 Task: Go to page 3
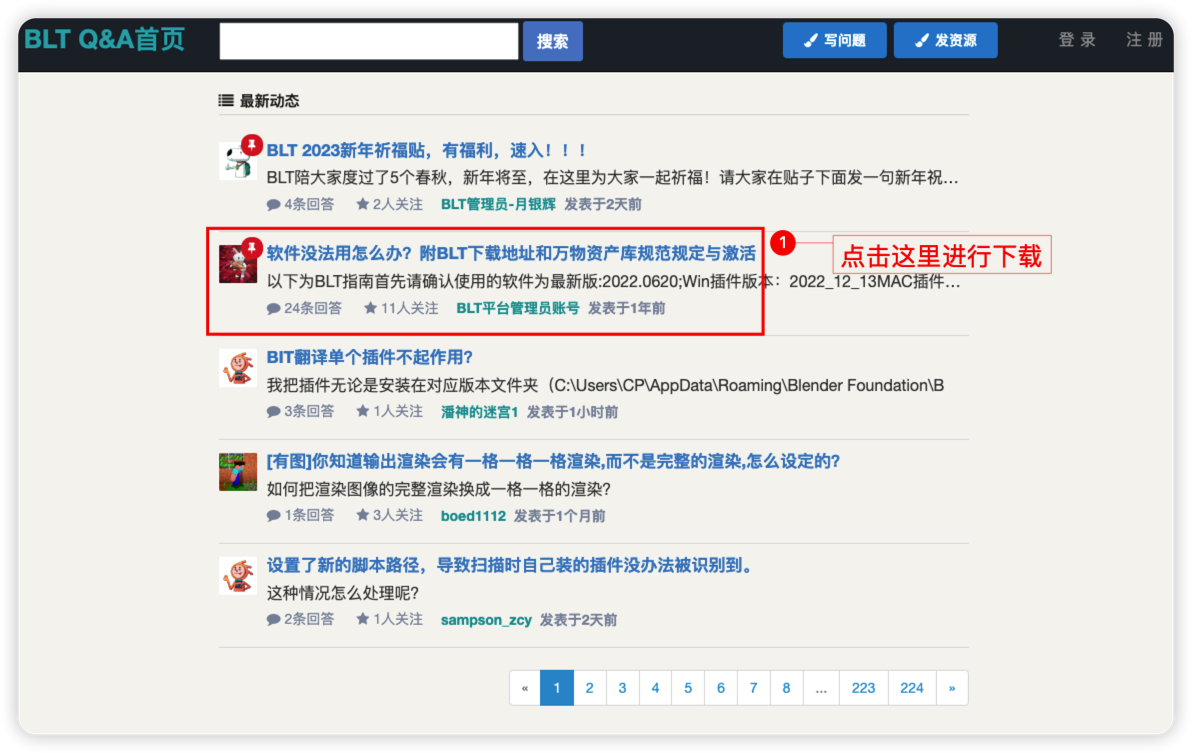pyautogui.click(x=623, y=688)
